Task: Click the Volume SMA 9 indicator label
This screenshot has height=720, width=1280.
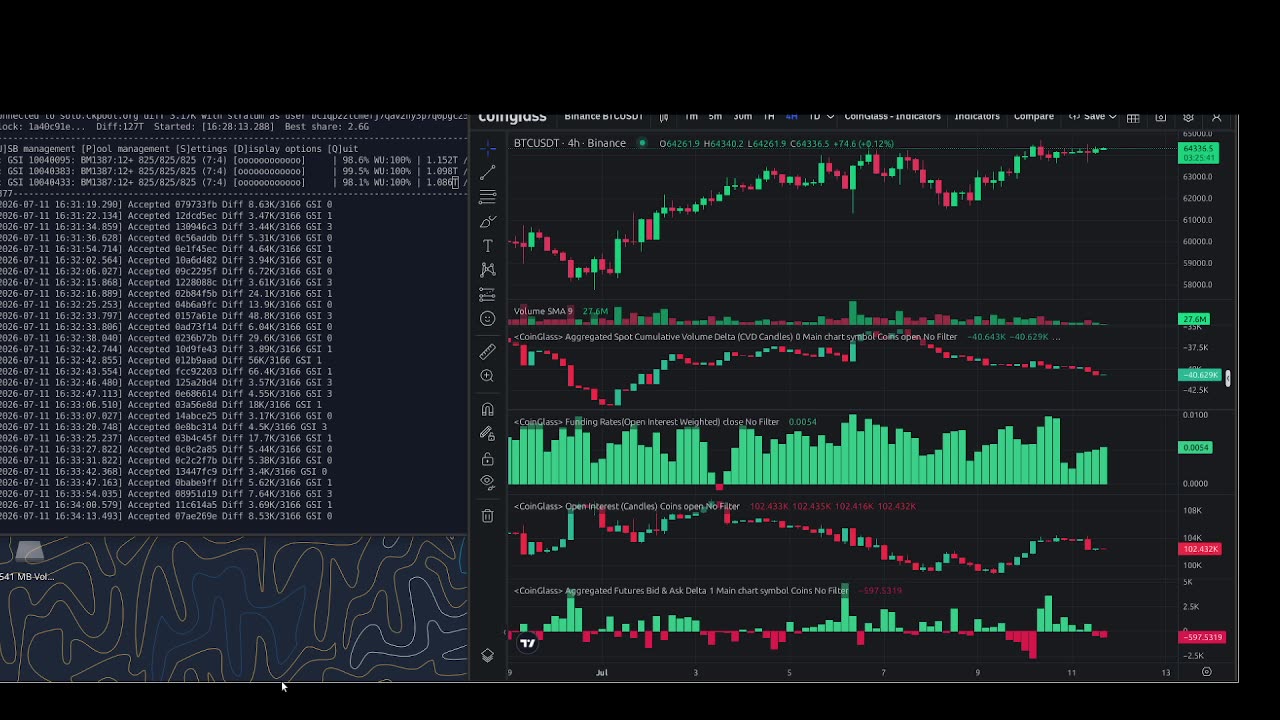Action: click(x=543, y=311)
